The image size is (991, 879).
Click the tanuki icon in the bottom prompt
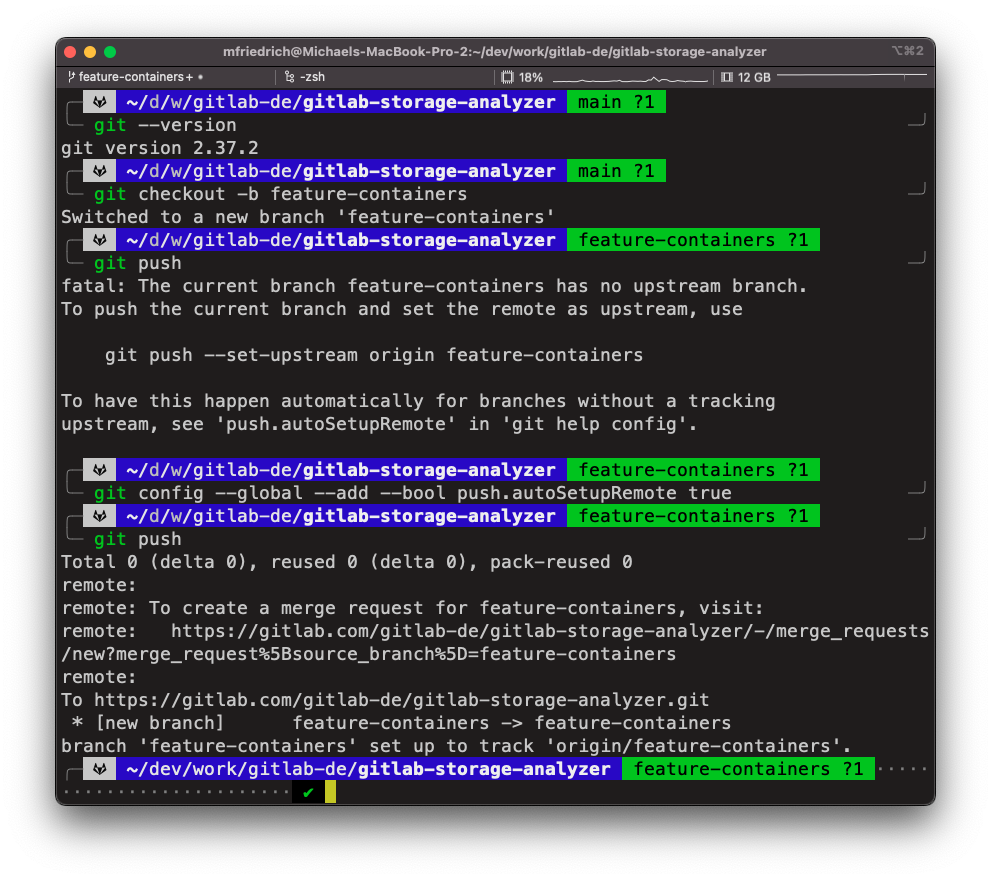pos(99,768)
